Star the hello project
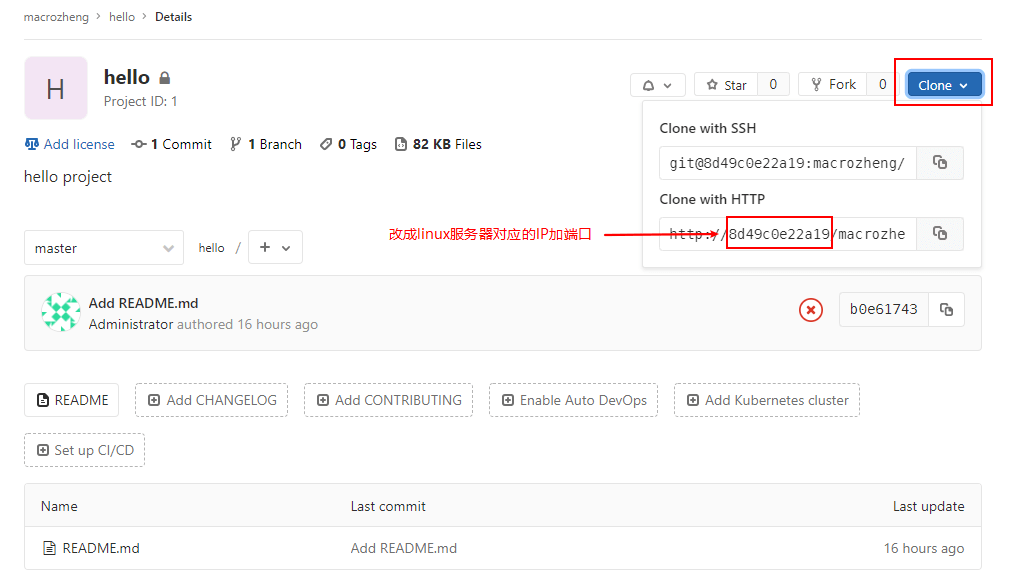 (727, 85)
